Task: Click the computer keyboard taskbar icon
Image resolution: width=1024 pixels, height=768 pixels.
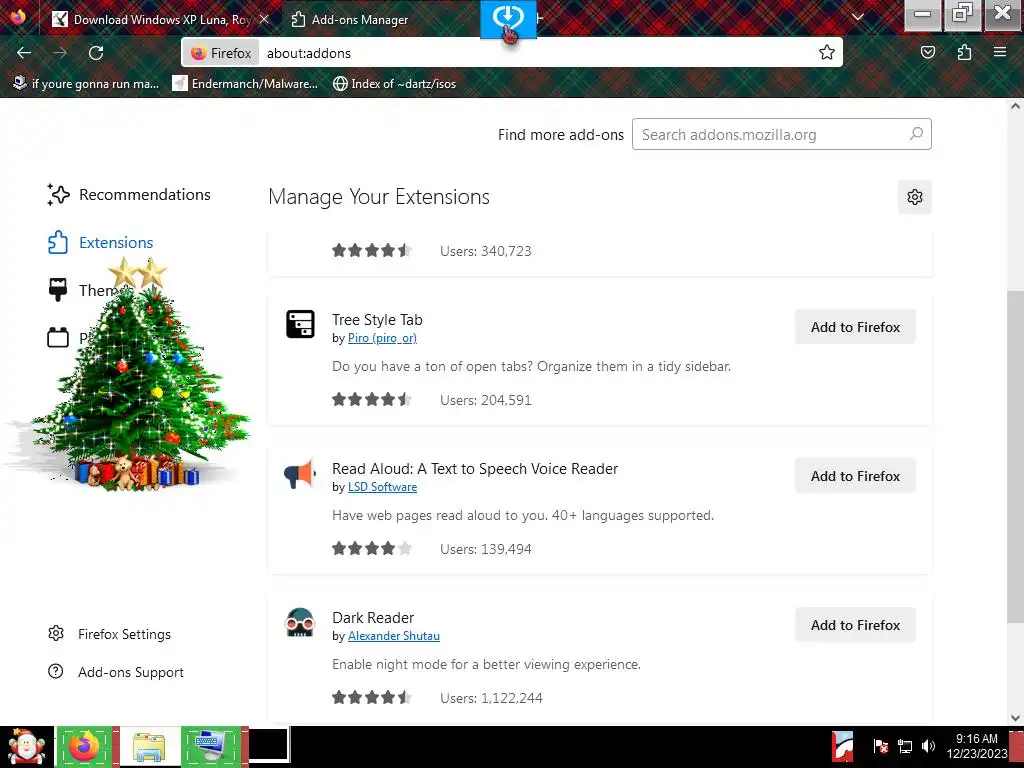Action: pos(212,746)
